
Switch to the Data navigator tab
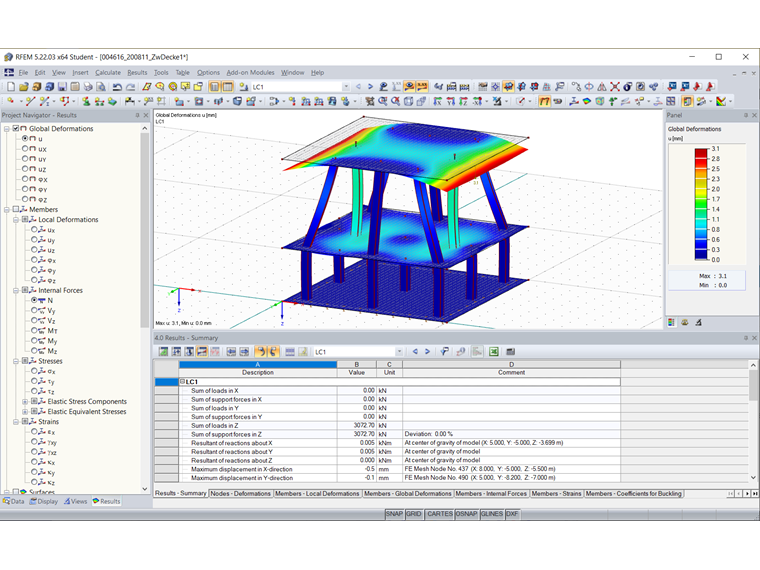point(14,502)
